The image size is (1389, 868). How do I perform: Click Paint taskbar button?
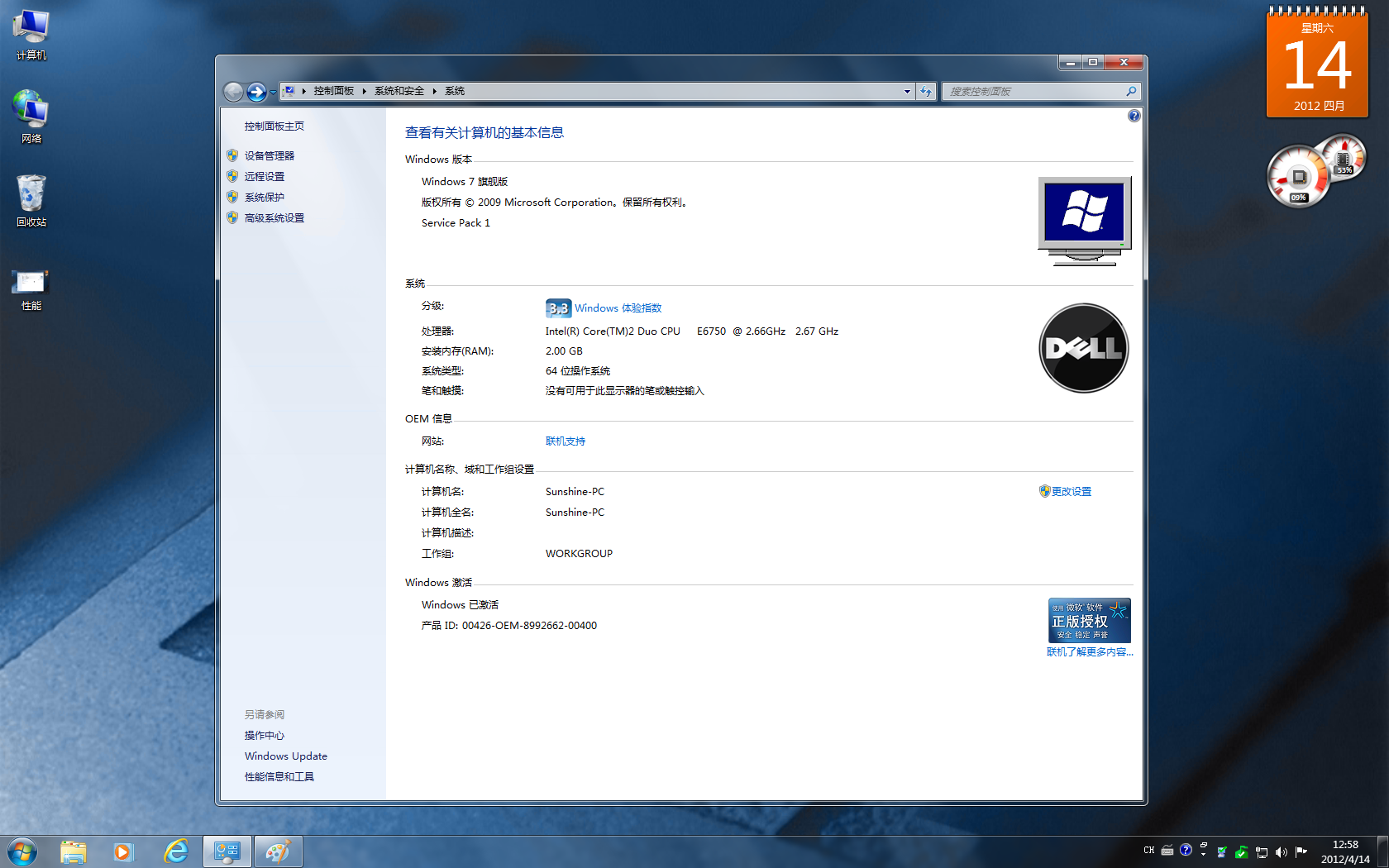(x=279, y=851)
